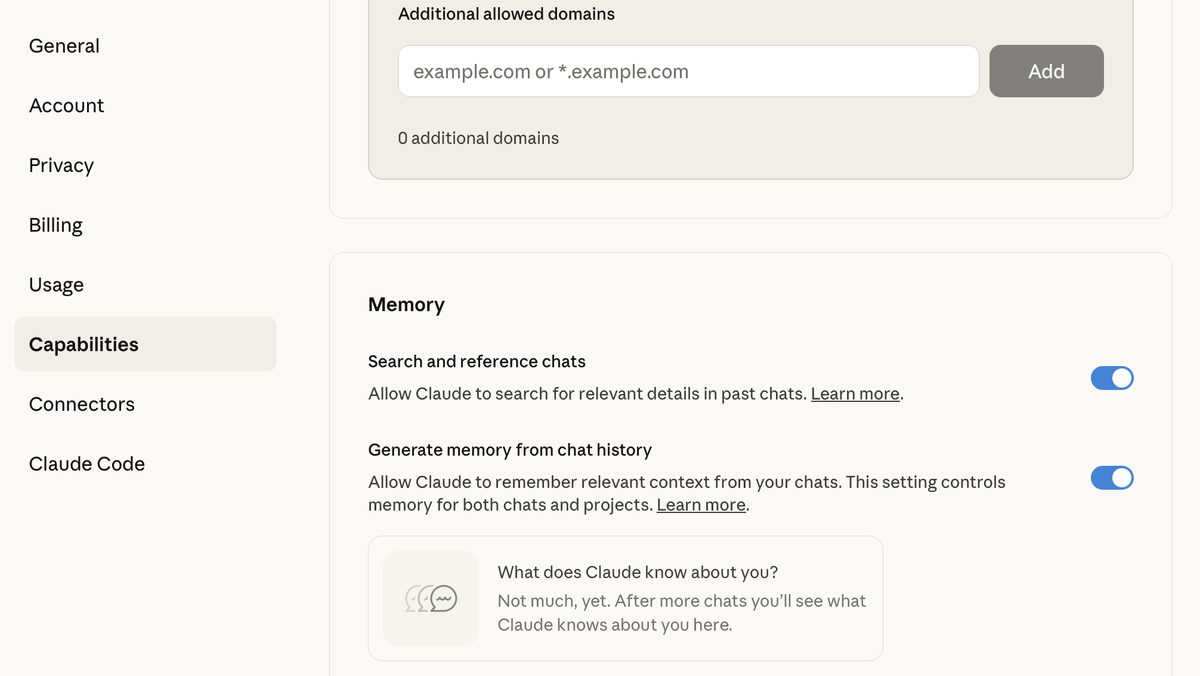Open Learn more about memory settings
This screenshot has height=676, width=1200.
pyautogui.click(x=700, y=504)
